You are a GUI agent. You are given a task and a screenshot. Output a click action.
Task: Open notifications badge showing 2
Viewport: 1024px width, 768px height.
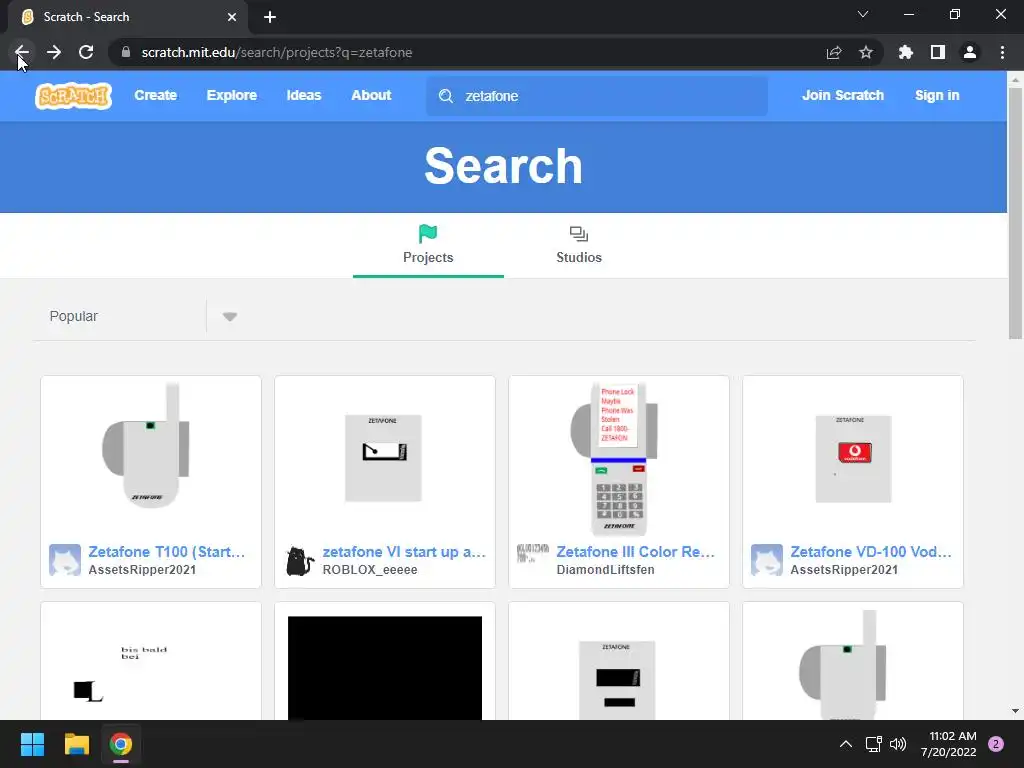(996, 744)
